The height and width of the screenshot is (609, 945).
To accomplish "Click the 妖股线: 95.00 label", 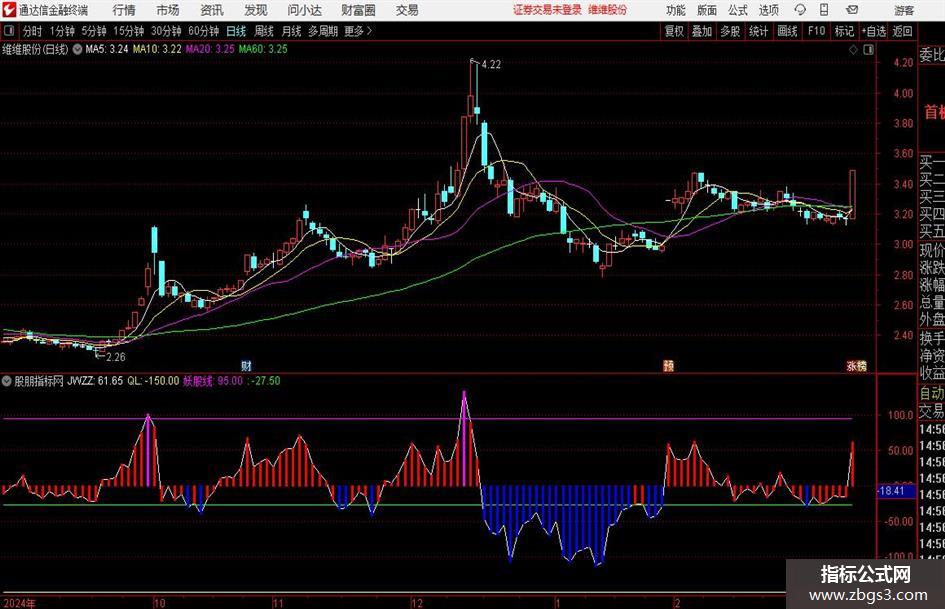I will pyautogui.click(x=213, y=381).
